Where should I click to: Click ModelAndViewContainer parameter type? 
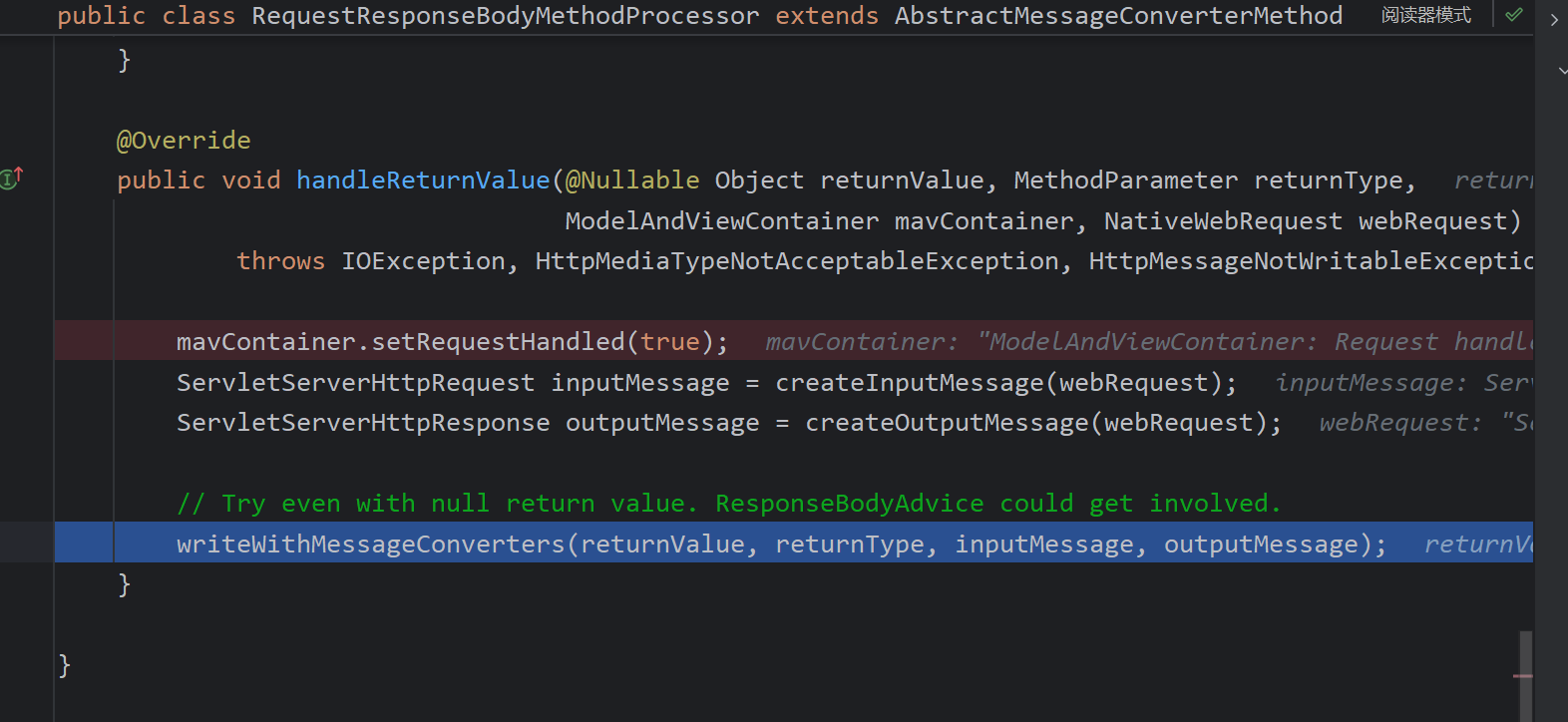[722, 221]
